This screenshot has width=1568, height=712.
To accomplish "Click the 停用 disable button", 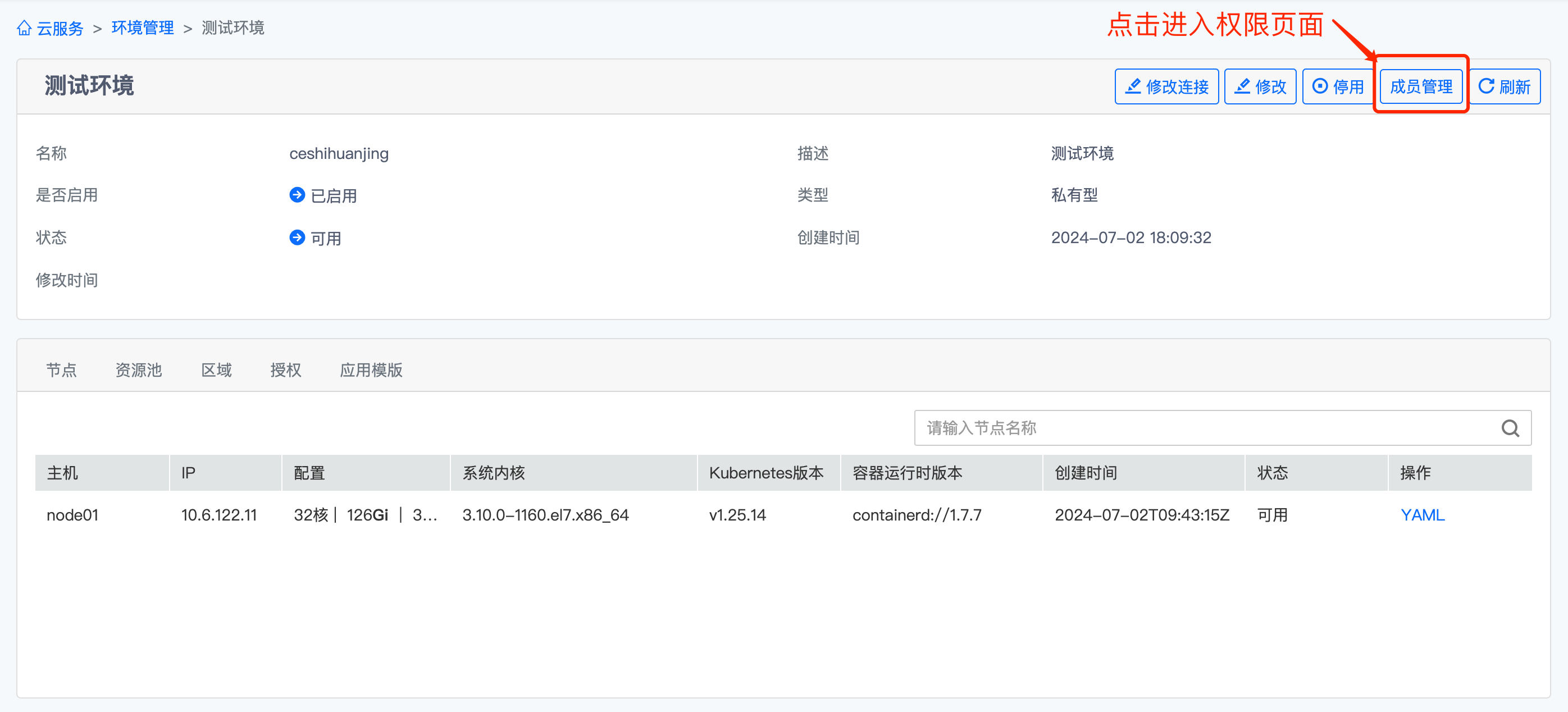I will click(1337, 87).
